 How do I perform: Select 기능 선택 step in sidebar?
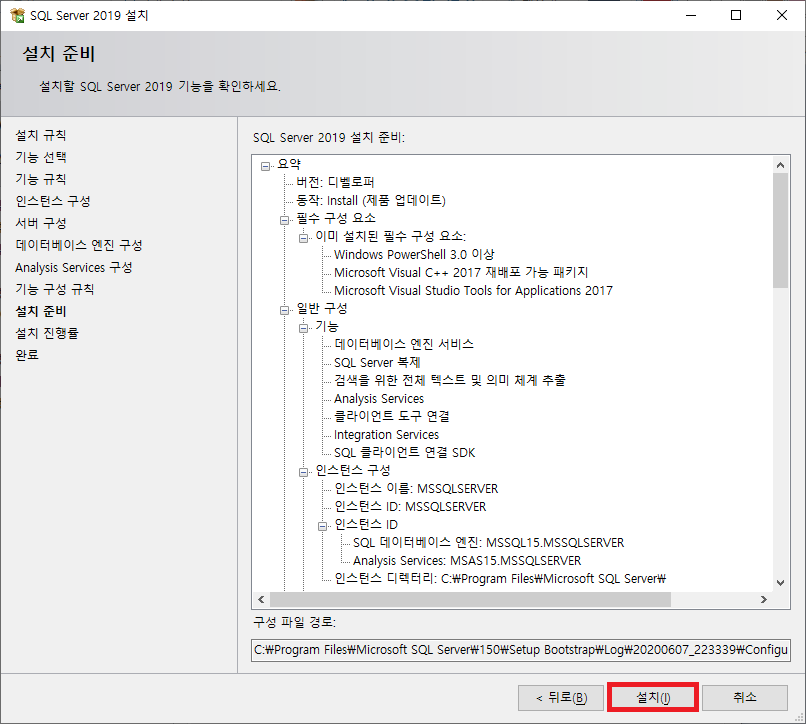[x=41, y=157]
